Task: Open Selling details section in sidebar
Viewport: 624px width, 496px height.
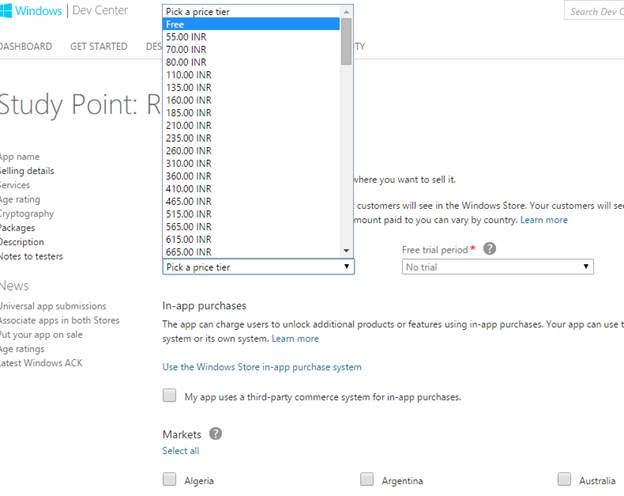Action: coord(27,171)
